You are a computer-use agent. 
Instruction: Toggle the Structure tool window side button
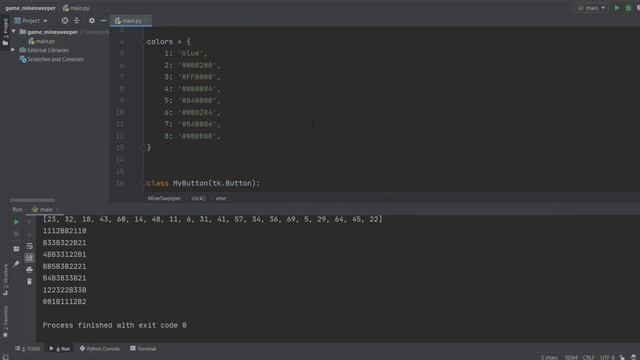click(x=5, y=280)
